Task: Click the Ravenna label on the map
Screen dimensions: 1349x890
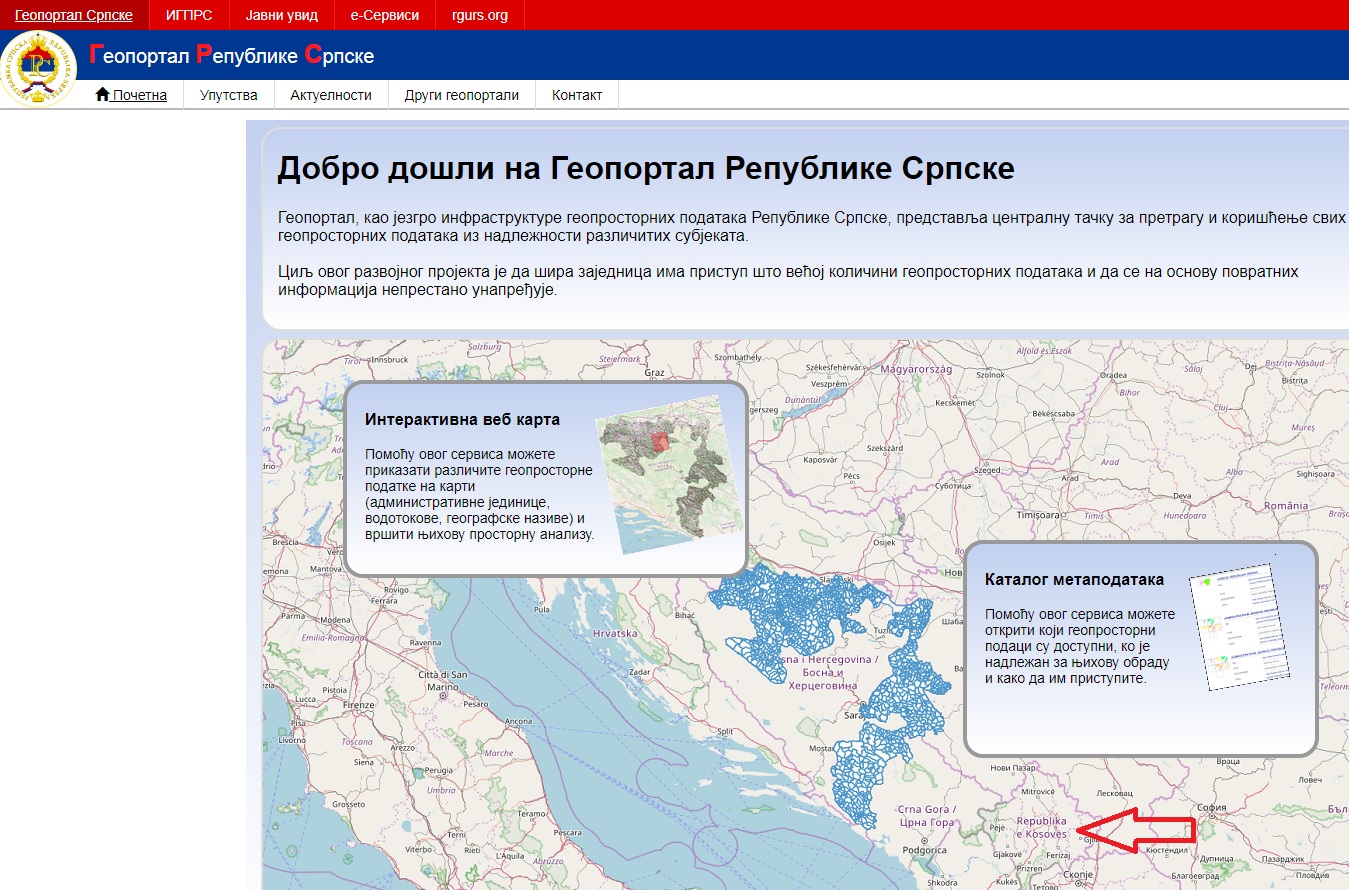Action: [x=424, y=642]
